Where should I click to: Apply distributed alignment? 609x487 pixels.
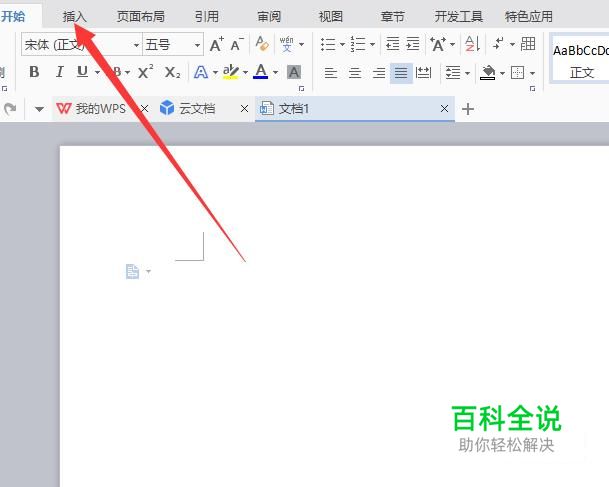423,73
